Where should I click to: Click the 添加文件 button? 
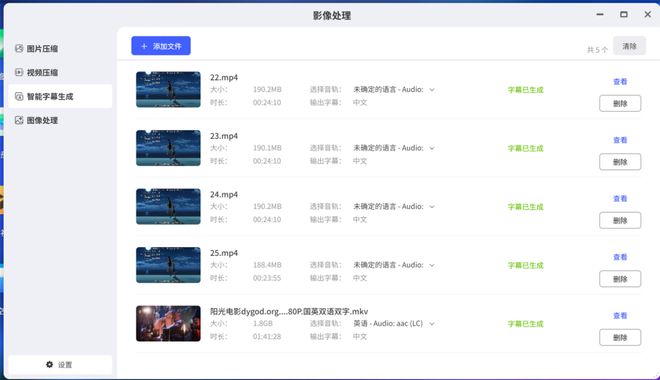click(161, 46)
